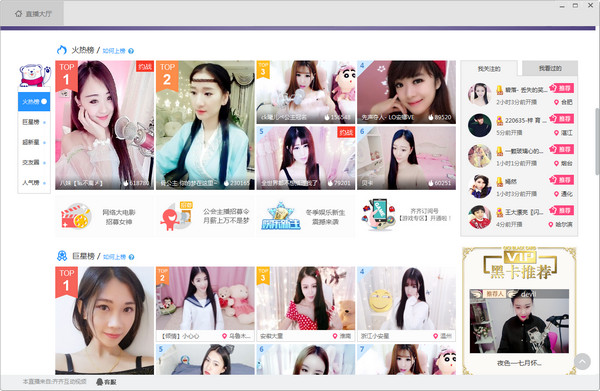
Task: Open the TOP 3 hot-list stream thumbnail
Action: coord(306,92)
